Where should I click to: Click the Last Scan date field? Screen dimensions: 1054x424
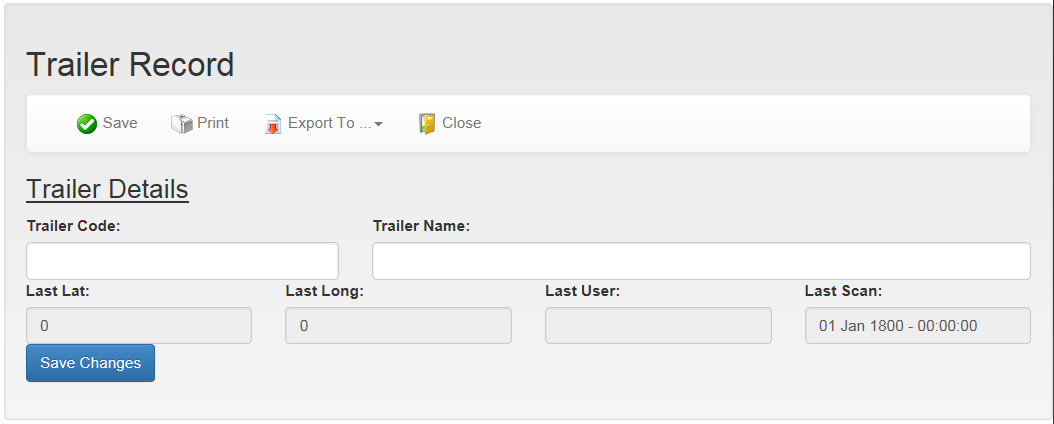(918, 326)
